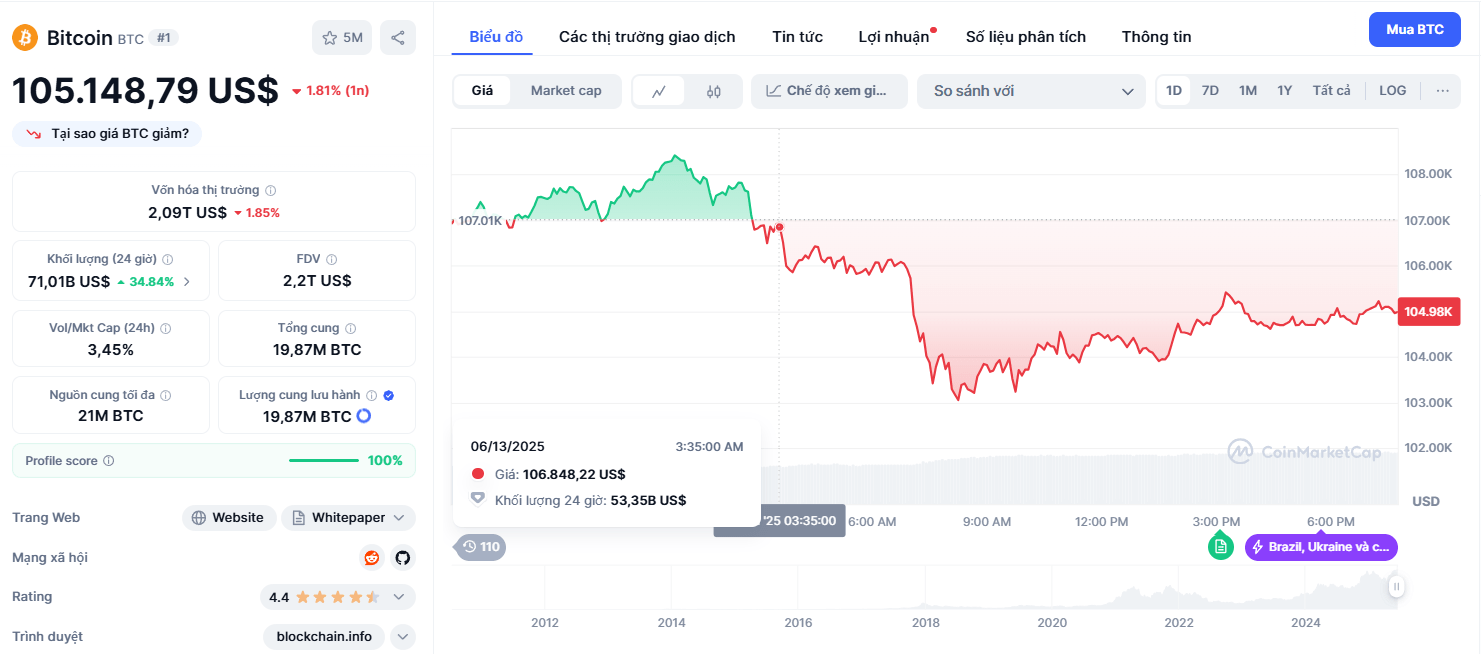This screenshot has height=654, width=1481.
Task: Expand the Rating 4.4 dropdown
Action: [399, 597]
